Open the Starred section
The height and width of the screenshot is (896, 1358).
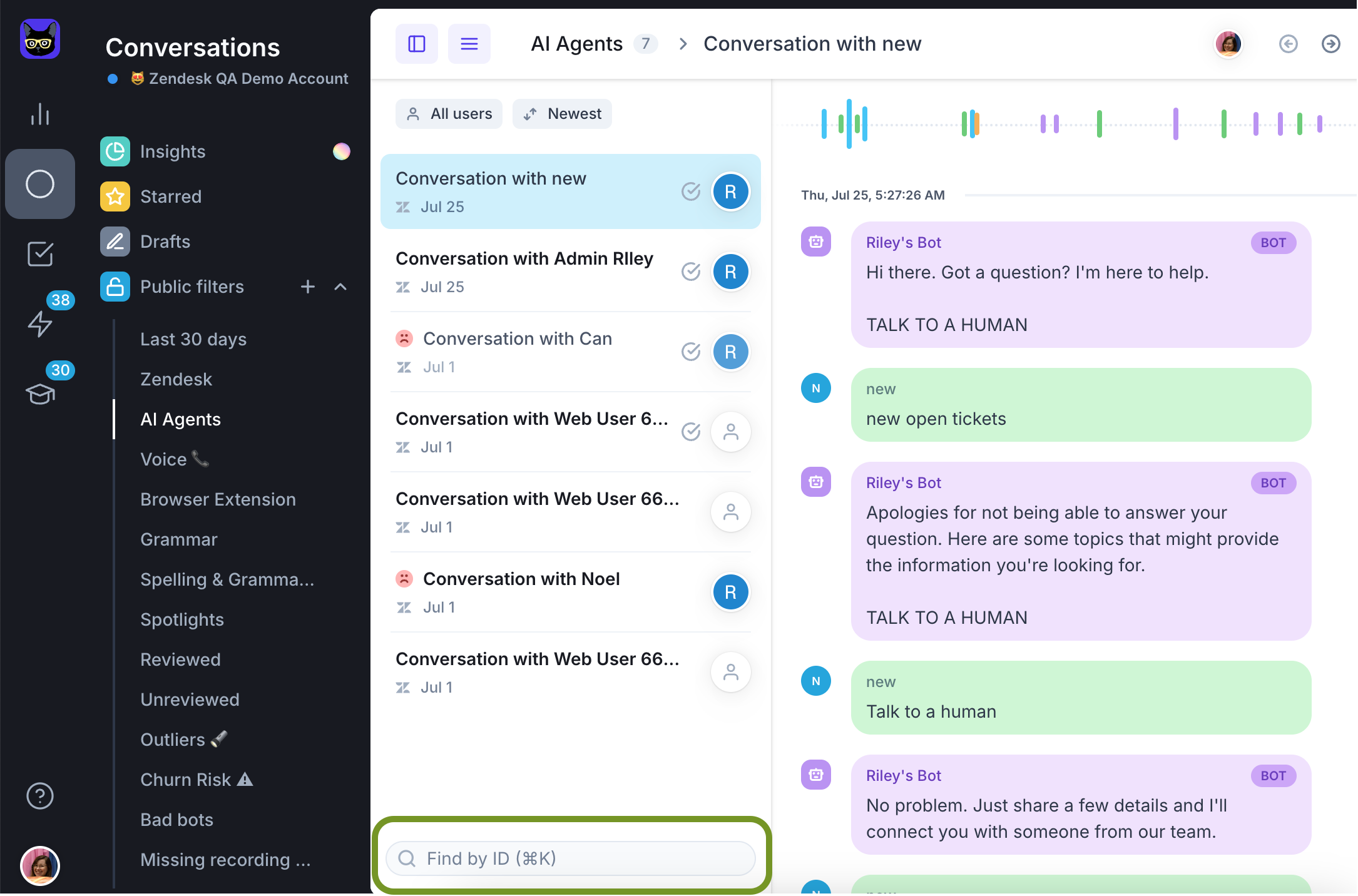click(170, 196)
